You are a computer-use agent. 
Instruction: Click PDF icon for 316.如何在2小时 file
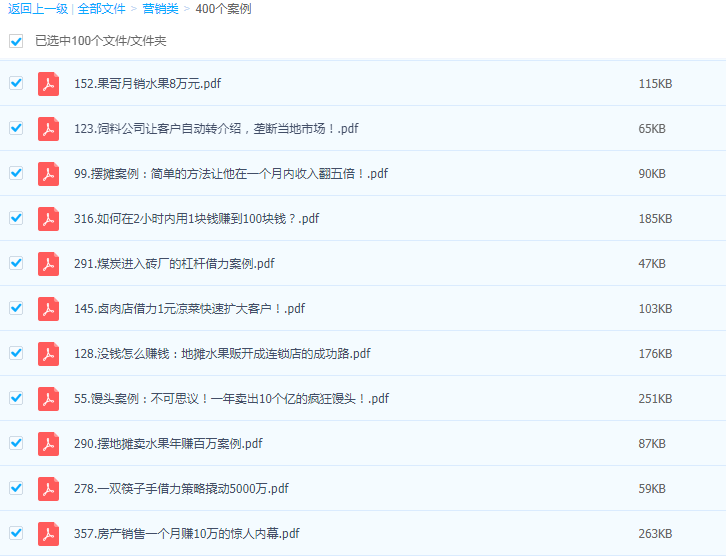coord(48,219)
